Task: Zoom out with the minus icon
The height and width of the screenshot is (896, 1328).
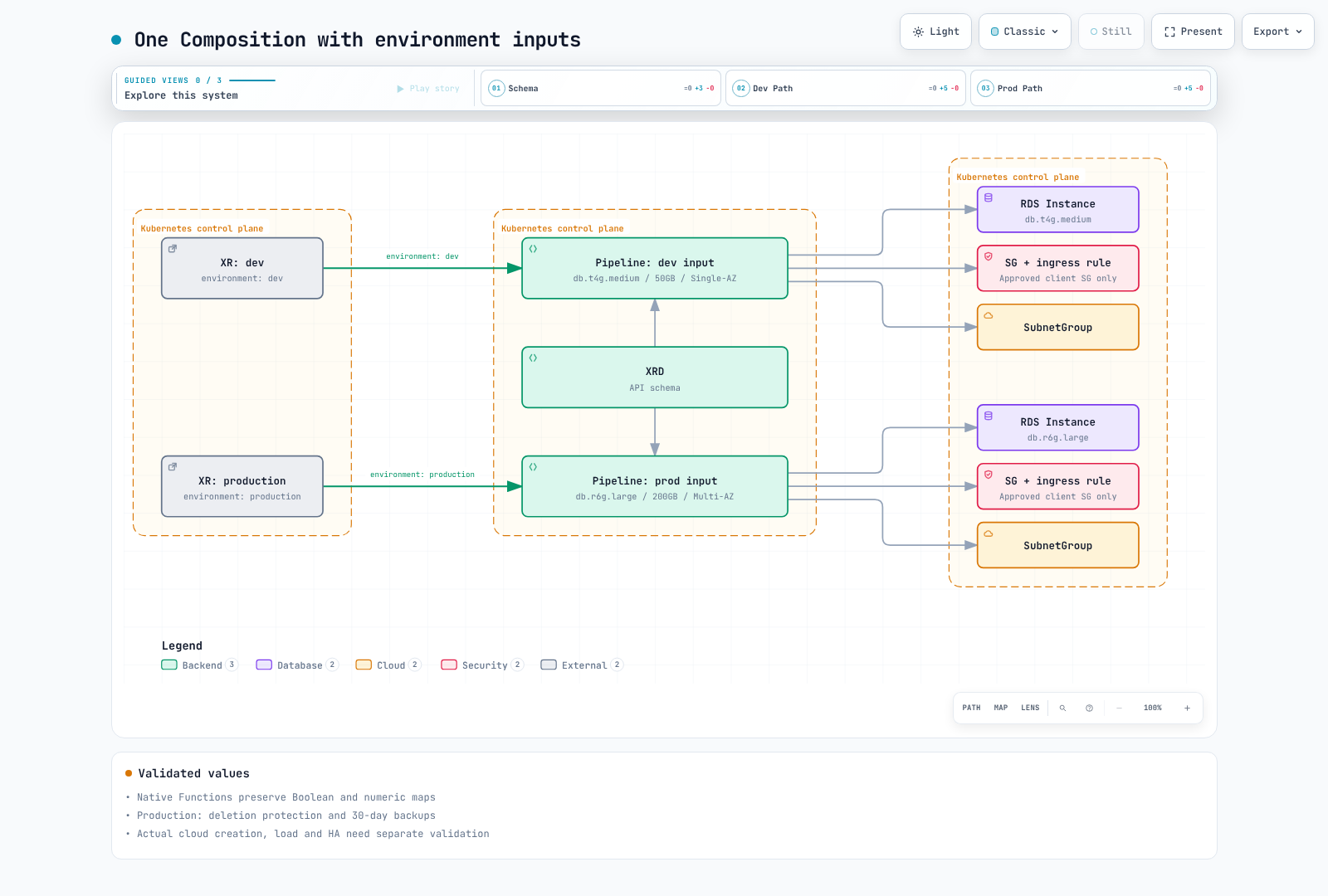Action: pyautogui.click(x=1119, y=708)
